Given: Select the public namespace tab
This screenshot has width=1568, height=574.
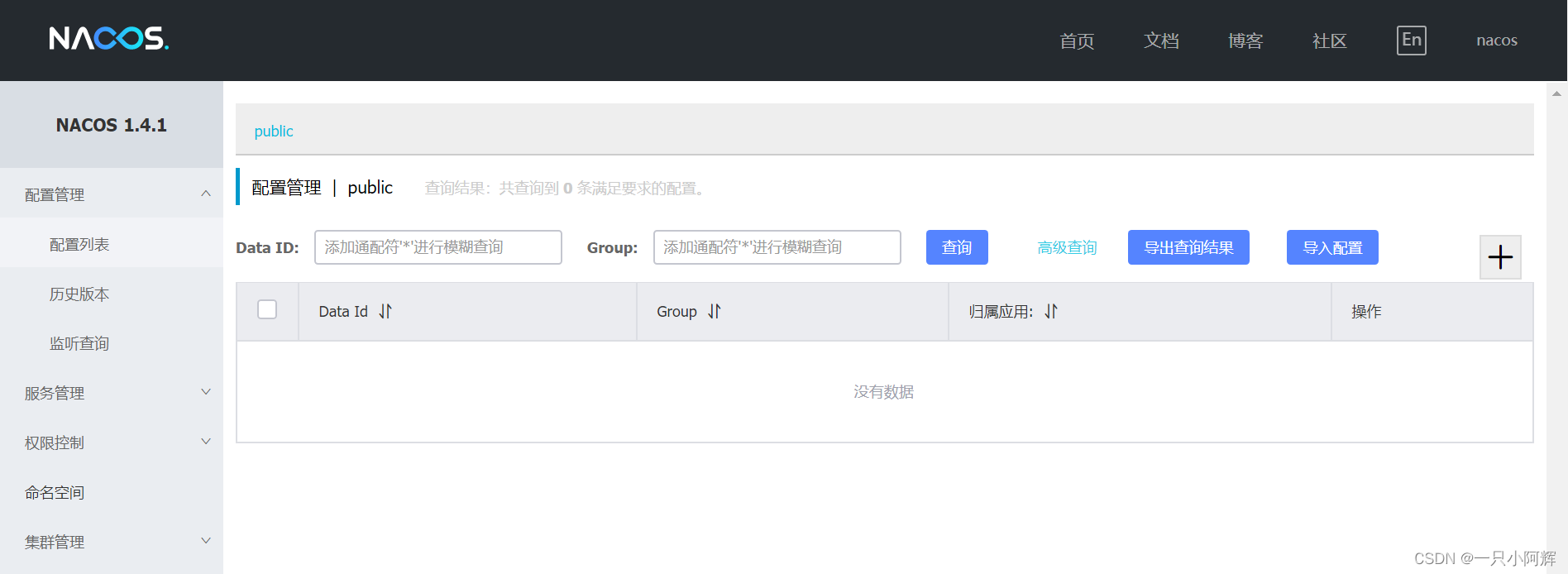Looking at the screenshot, I should (x=274, y=132).
